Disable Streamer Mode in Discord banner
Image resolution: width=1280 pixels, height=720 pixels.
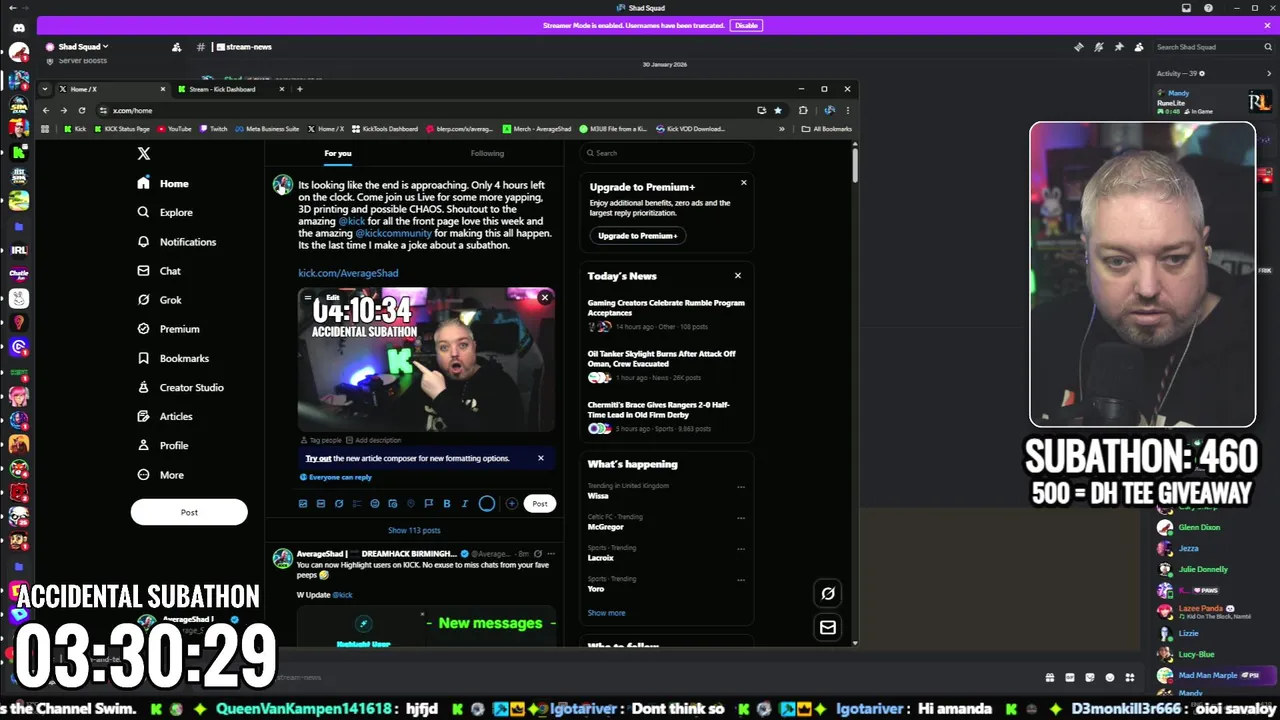[746, 25]
